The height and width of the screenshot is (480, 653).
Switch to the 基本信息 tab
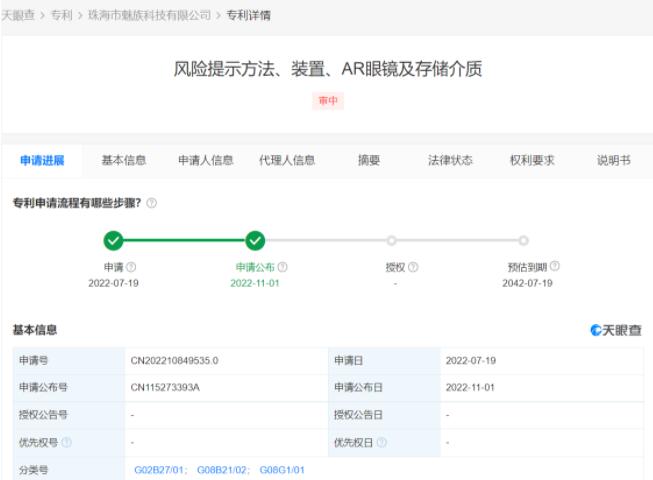click(124, 160)
